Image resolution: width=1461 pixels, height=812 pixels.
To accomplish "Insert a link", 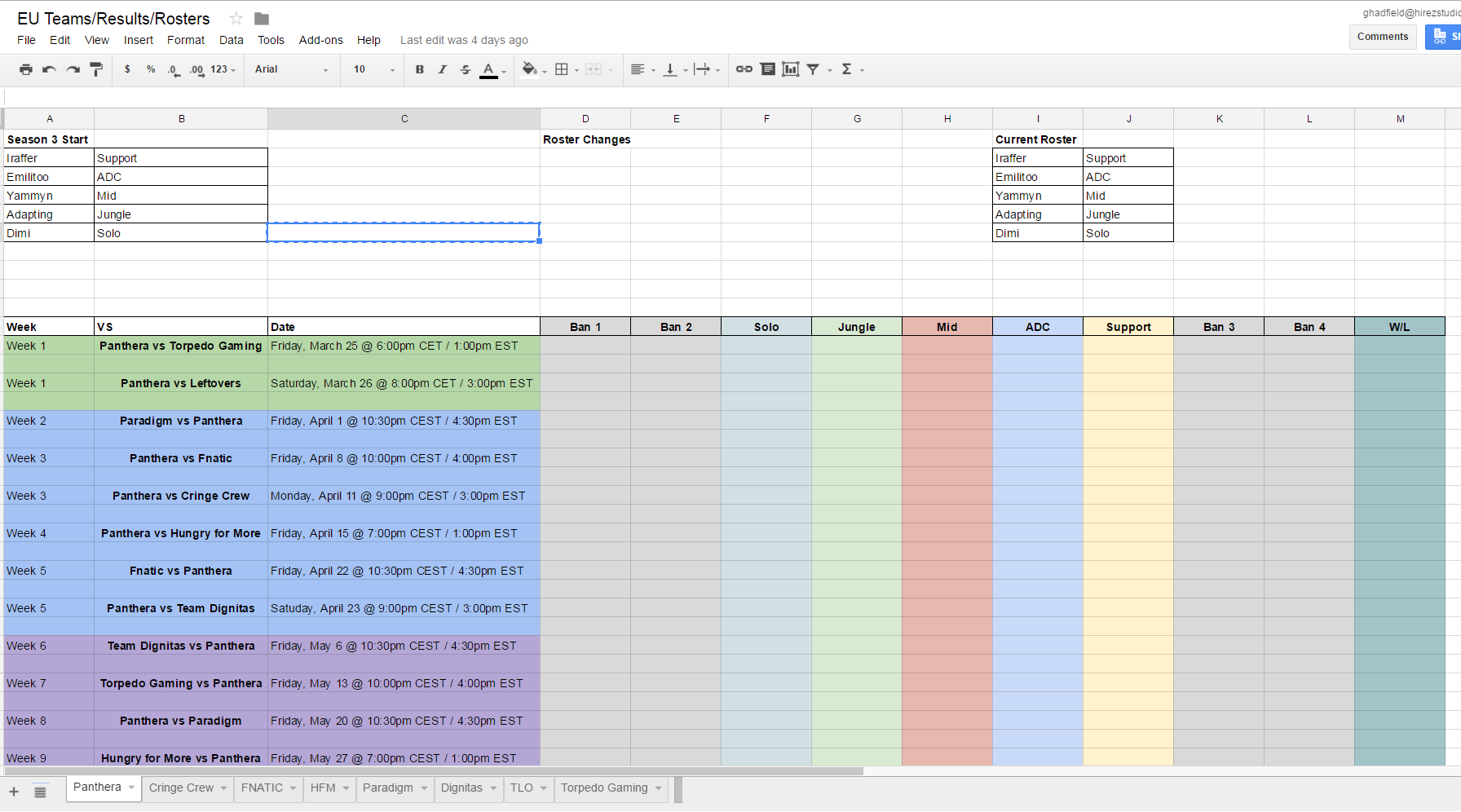I will tap(744, 69).
